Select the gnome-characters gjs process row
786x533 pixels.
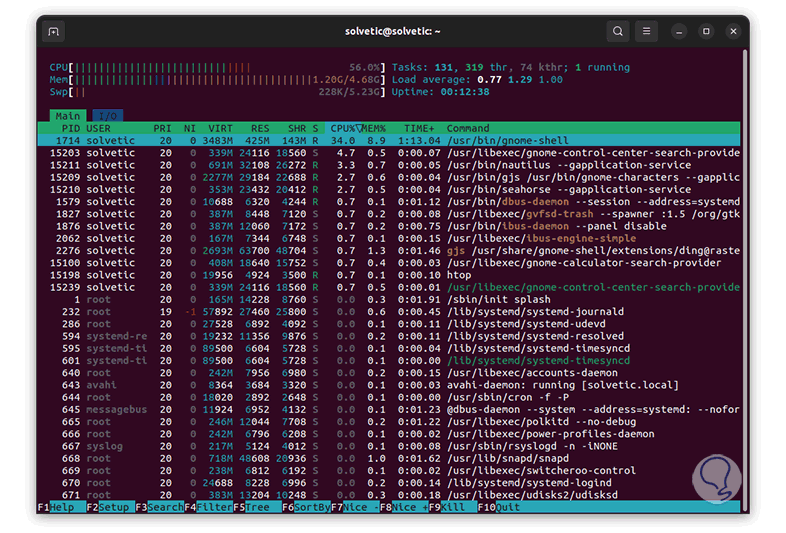click(x=389, y=177)
